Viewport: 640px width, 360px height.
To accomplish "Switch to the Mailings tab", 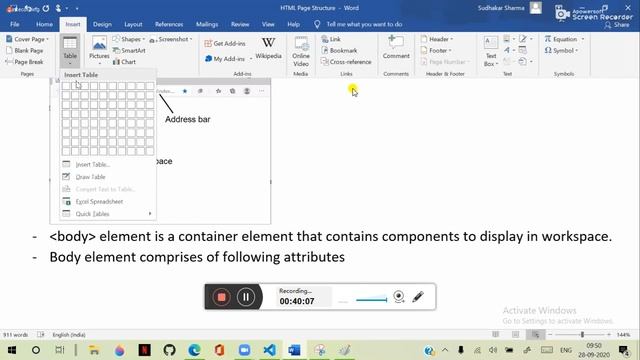I will [207, 24].
